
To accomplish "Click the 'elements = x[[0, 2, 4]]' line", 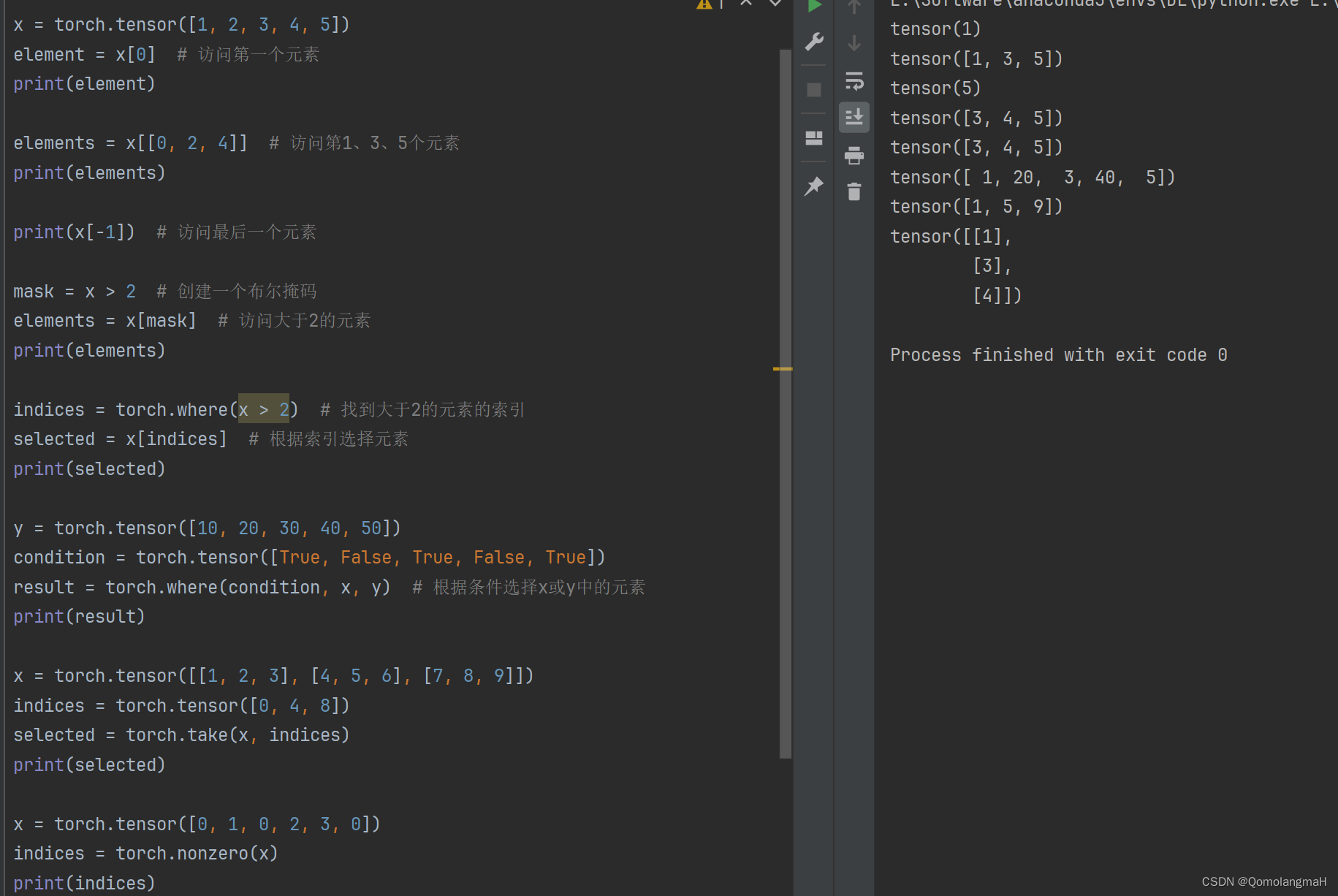I will tap(237, 143).
